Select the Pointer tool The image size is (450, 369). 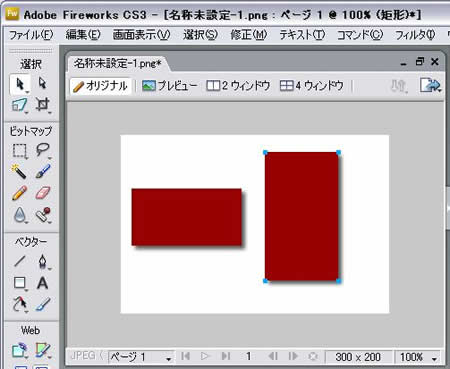tap(20, 84)
